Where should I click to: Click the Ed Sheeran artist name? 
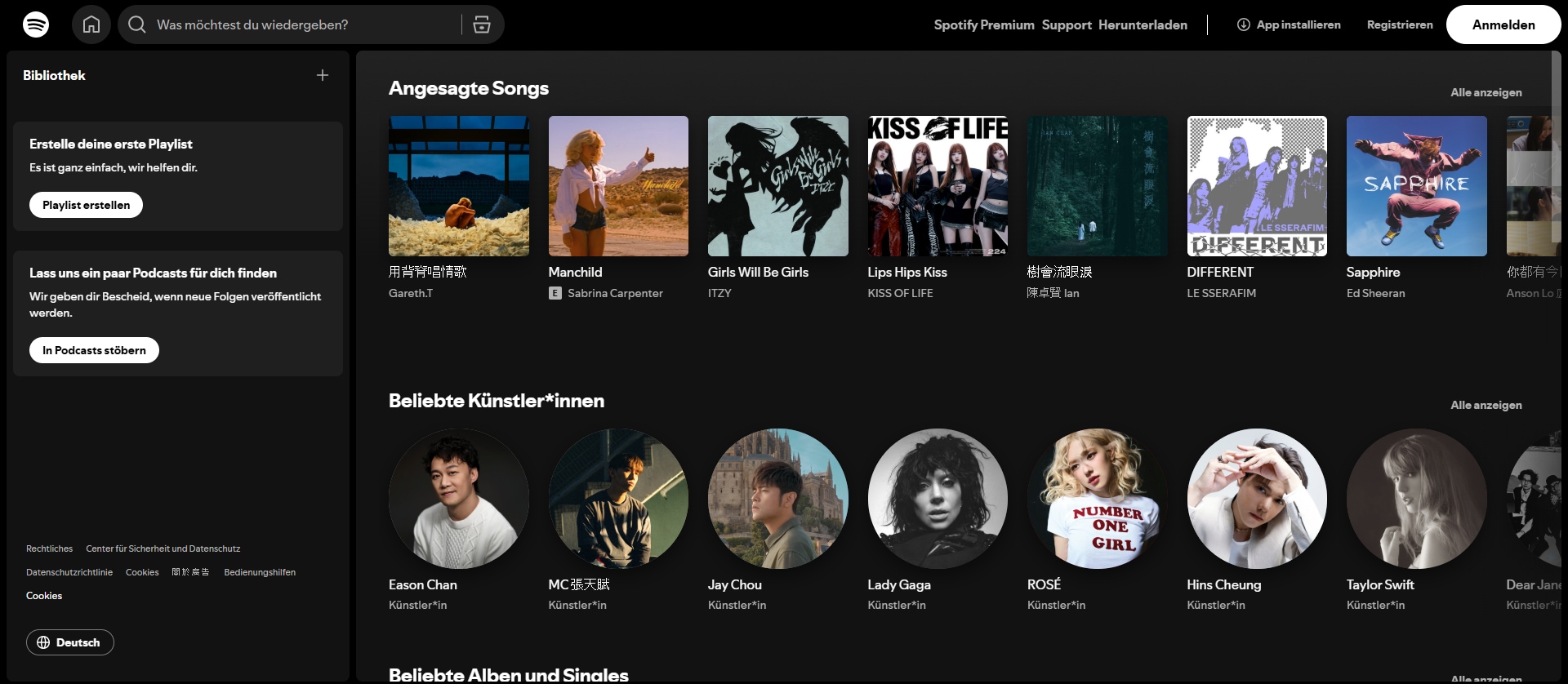[x=1376, y=293]
